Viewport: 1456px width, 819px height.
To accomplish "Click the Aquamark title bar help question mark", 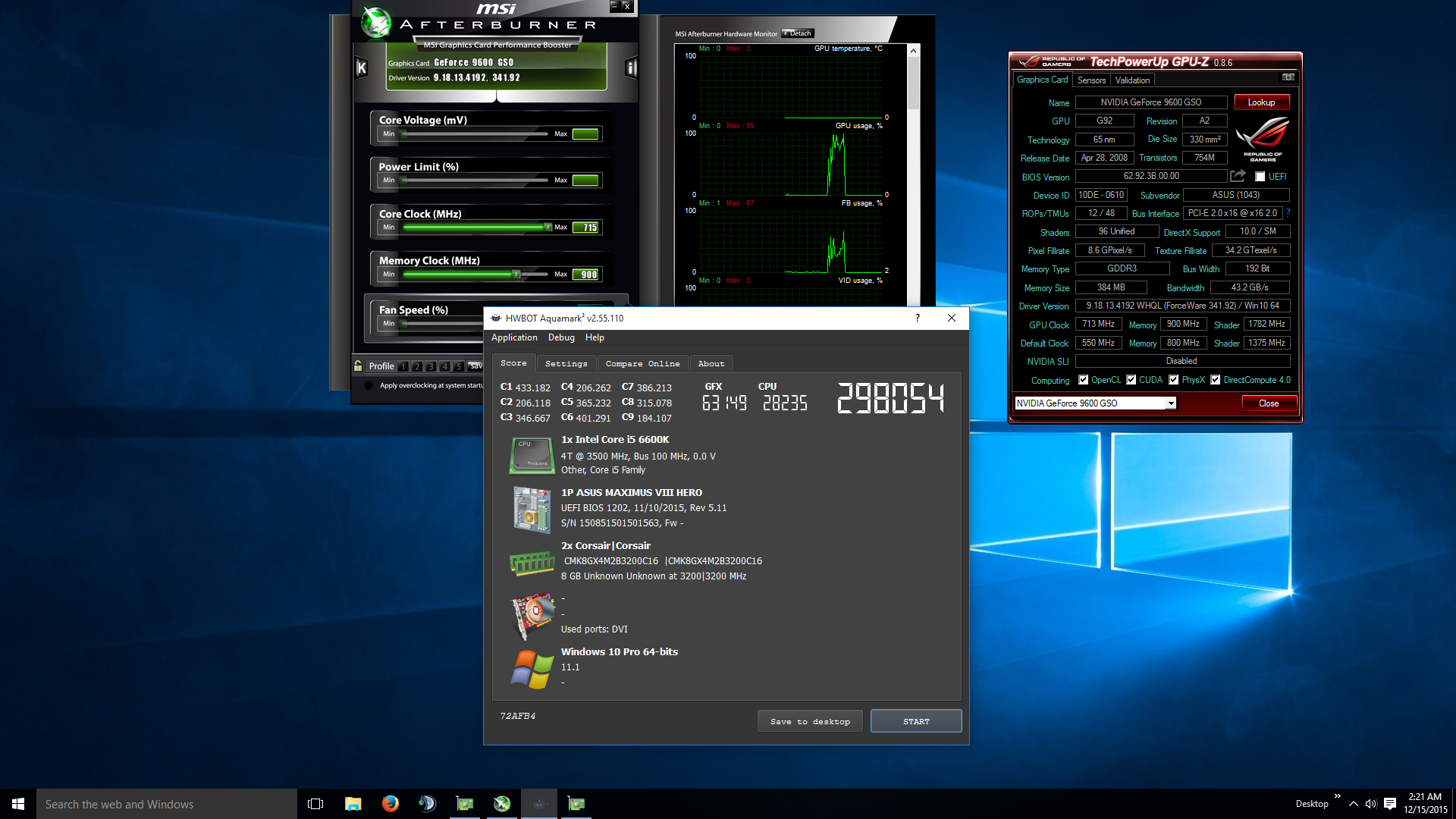I will point(918,318).
